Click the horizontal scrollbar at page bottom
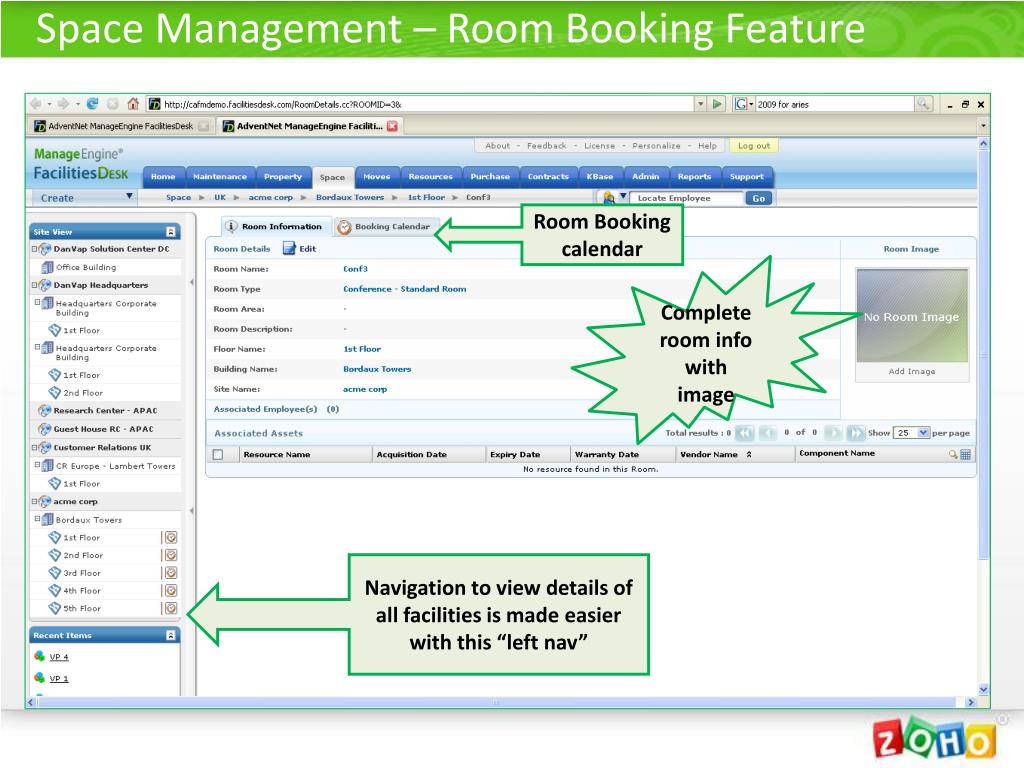The image size is (1024, 768). (496, 702)
